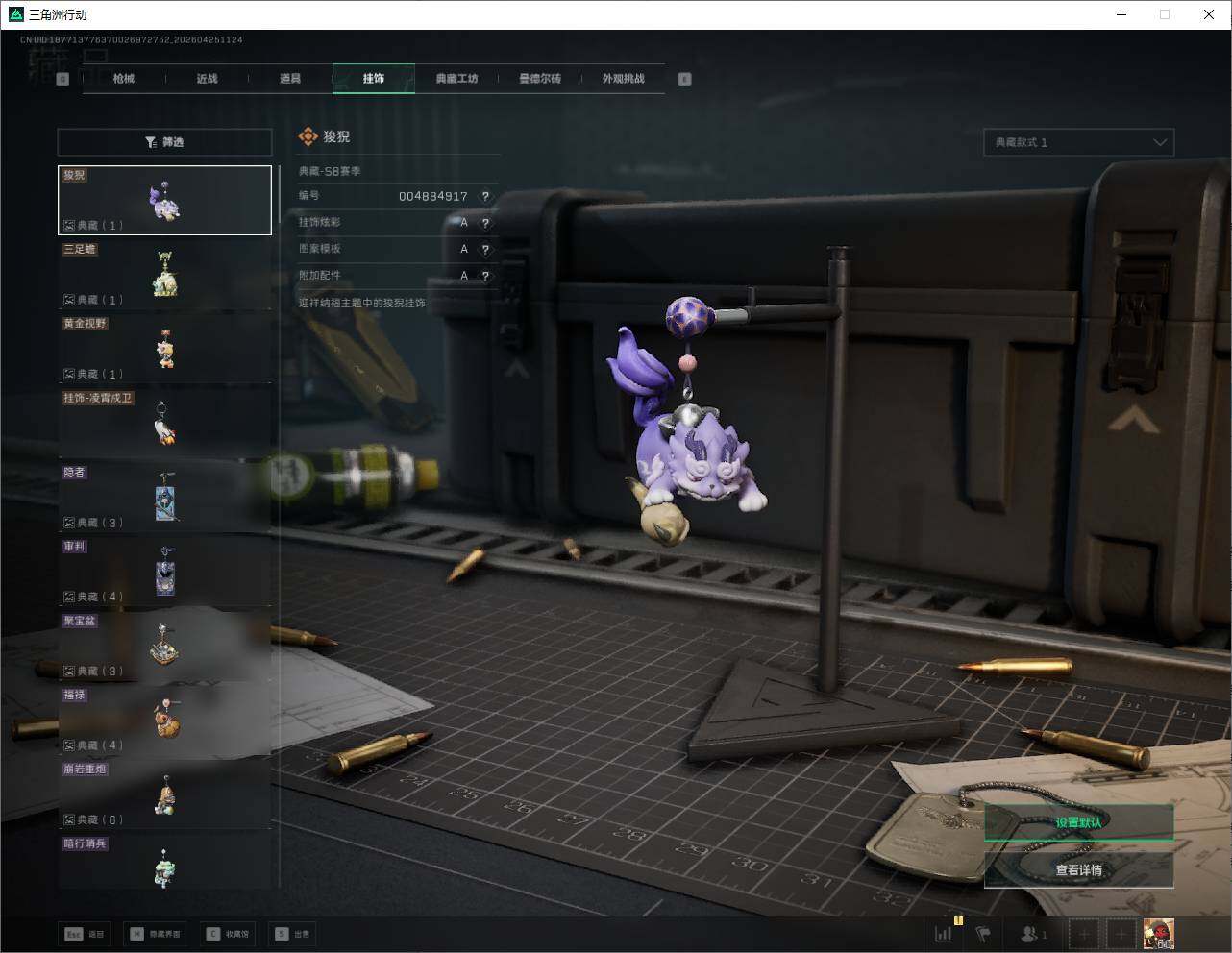This screenshot has height=953, width=1232.
Task: Click the 三角洲行动 title bar logo
Action: (14, 14)
